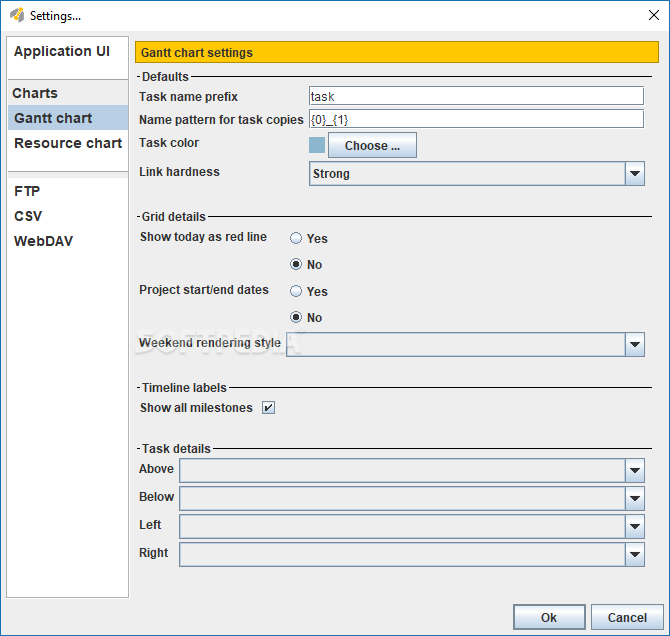Click the GanttProject icon in title bar
The width and height of the screenshot is (670, 636).
coord(17,15)
